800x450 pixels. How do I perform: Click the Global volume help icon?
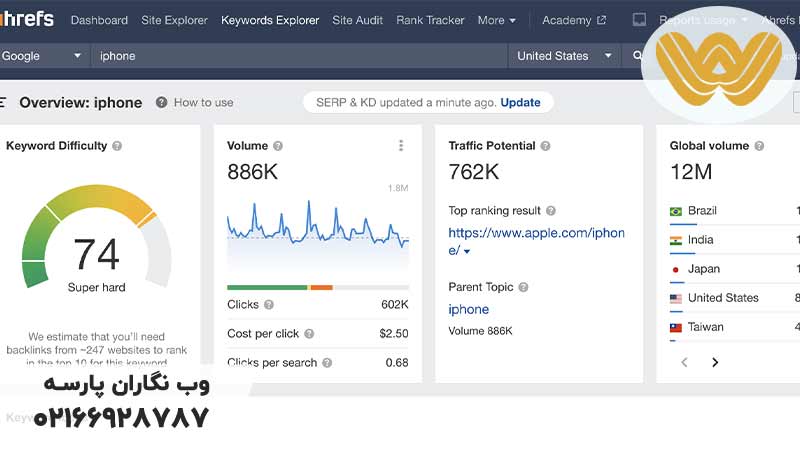click(759, 146)
